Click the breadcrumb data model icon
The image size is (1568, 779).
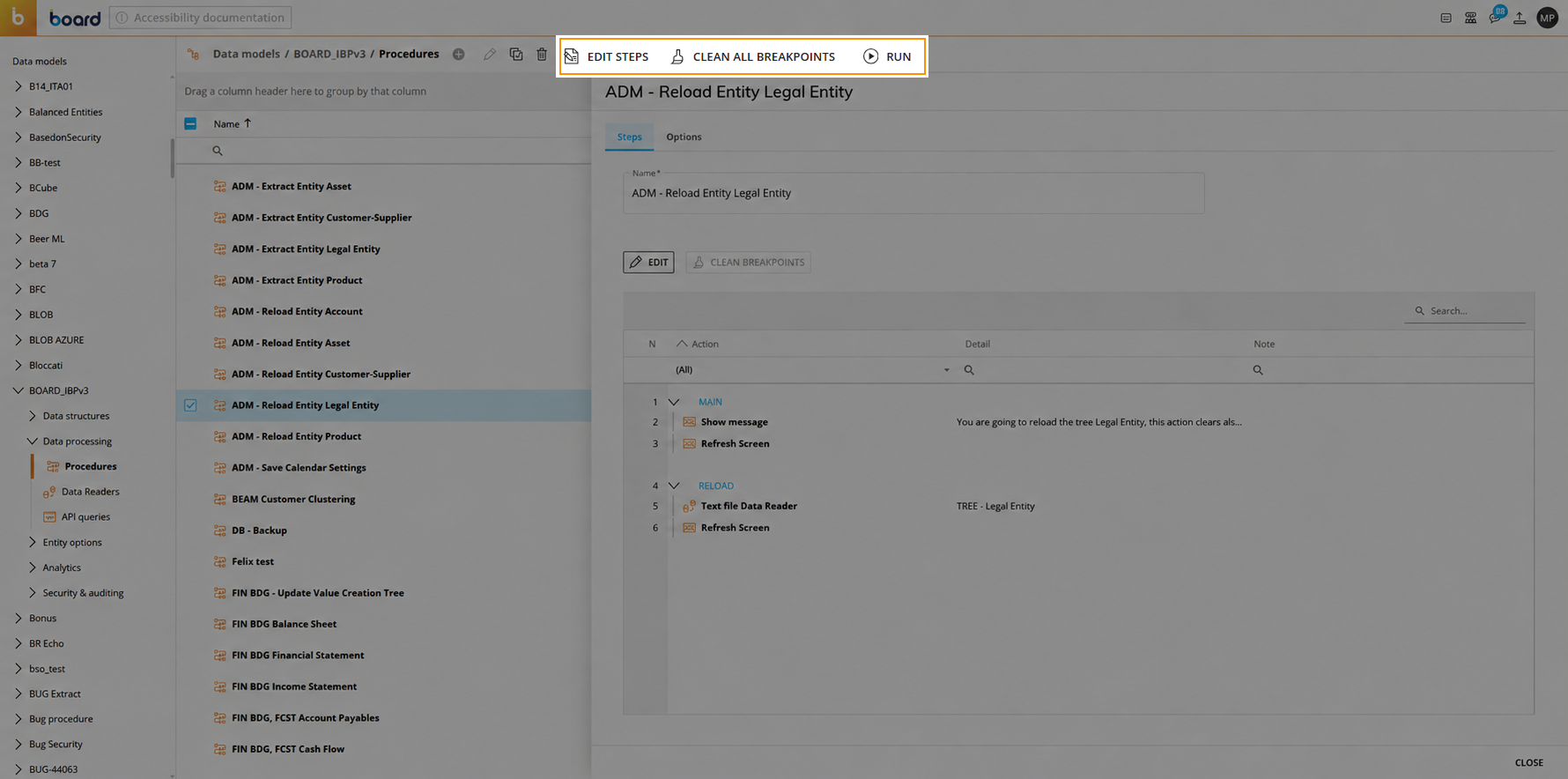click(x=193, y=55)
